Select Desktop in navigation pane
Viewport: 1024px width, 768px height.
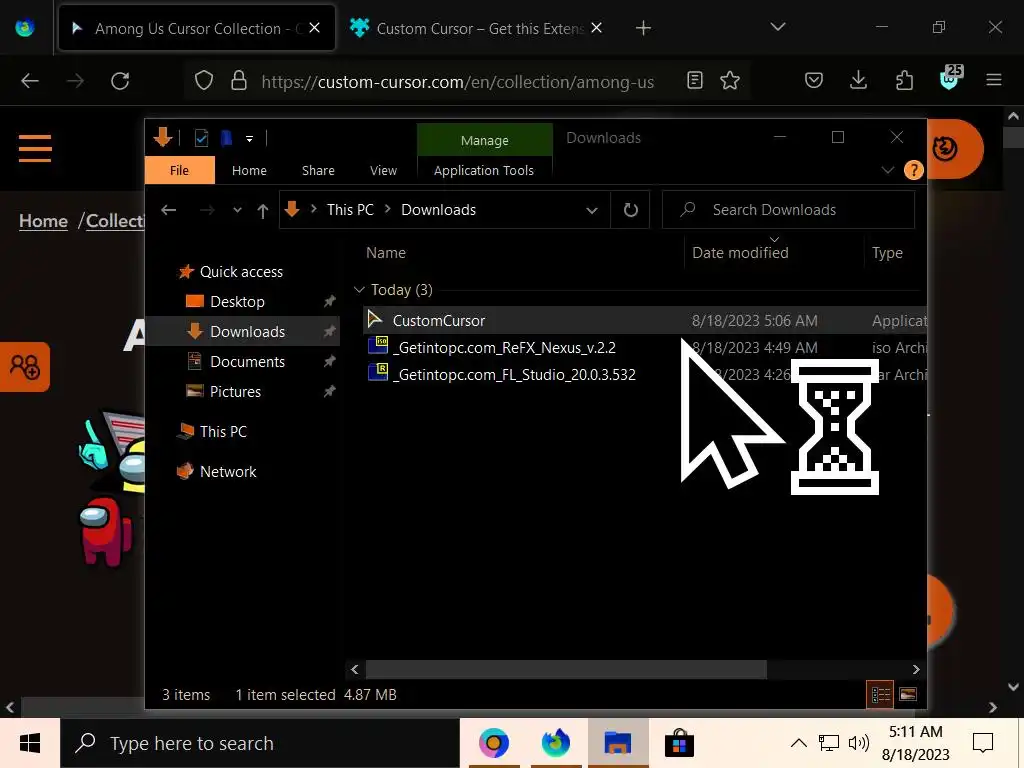(x=237, y=302)
